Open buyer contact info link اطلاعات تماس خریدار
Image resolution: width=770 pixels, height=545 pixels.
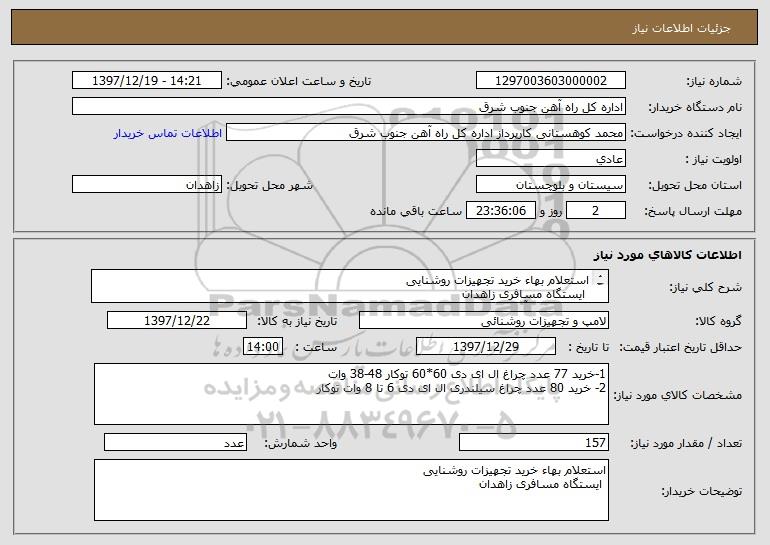click(168, 133)
